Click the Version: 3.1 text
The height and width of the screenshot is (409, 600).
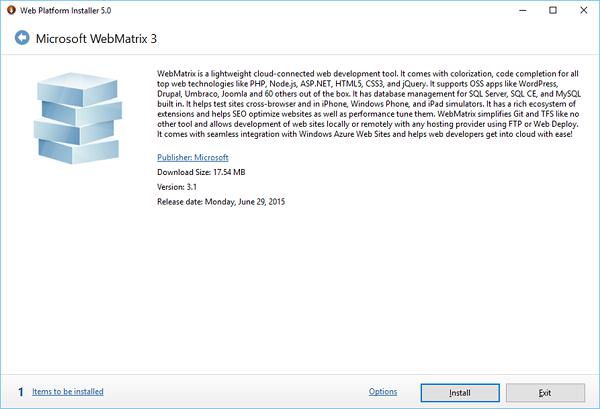177,187
